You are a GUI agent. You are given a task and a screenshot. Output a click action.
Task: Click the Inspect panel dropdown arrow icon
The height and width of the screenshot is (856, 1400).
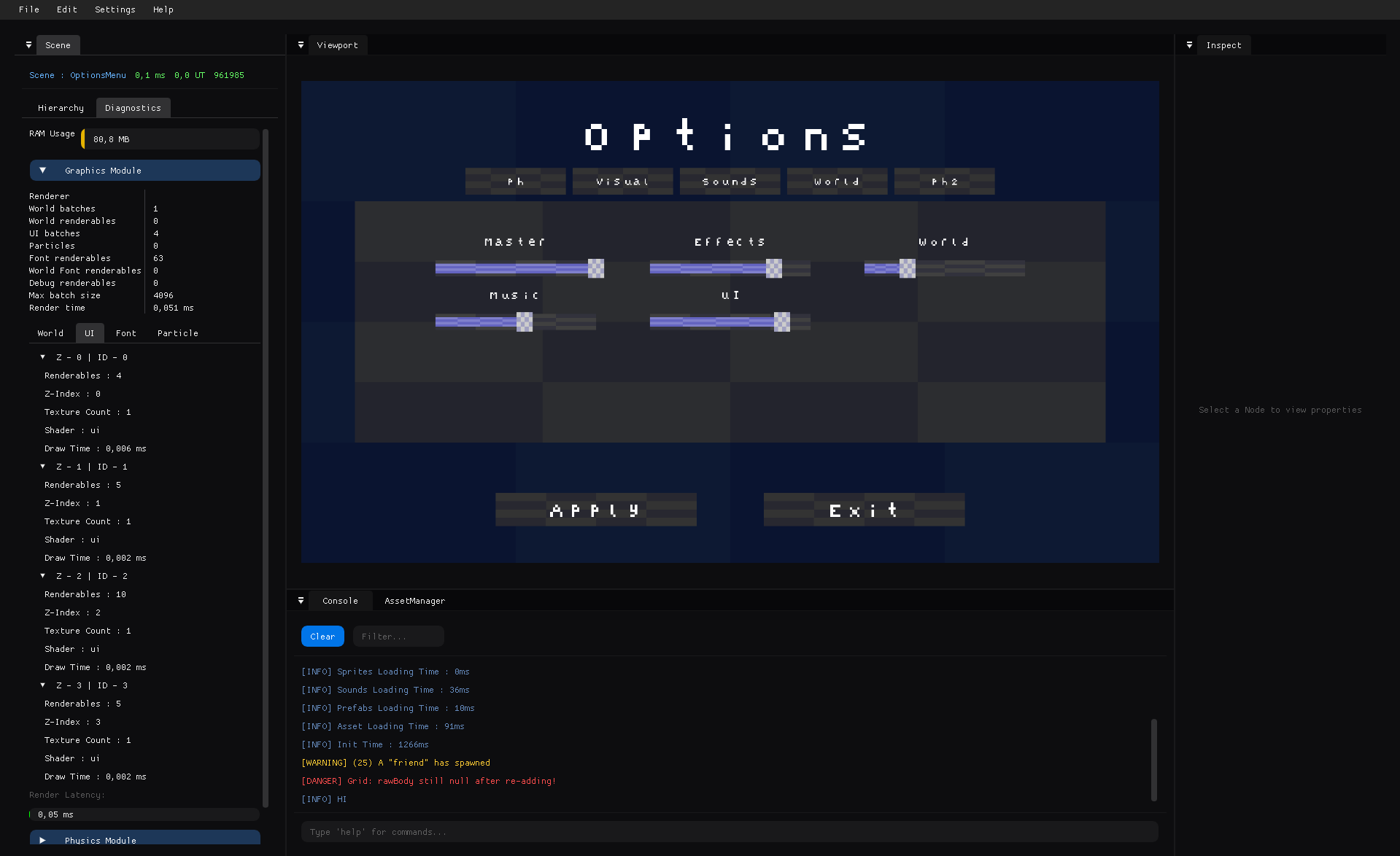1189,45
